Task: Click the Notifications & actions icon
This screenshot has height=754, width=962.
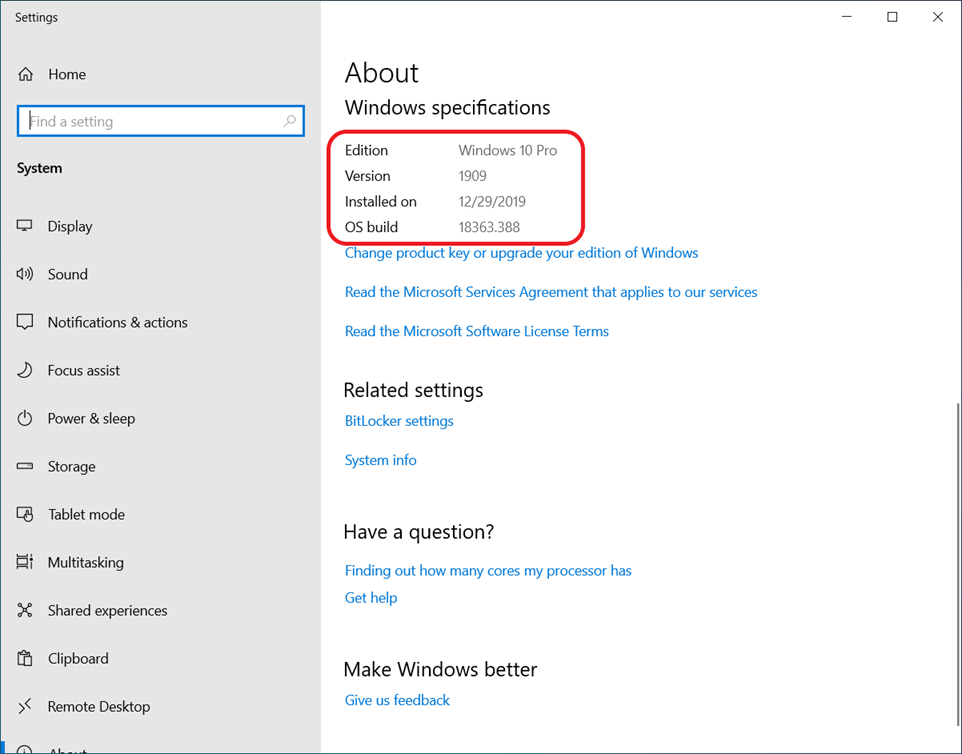Action: coord(25,322)
